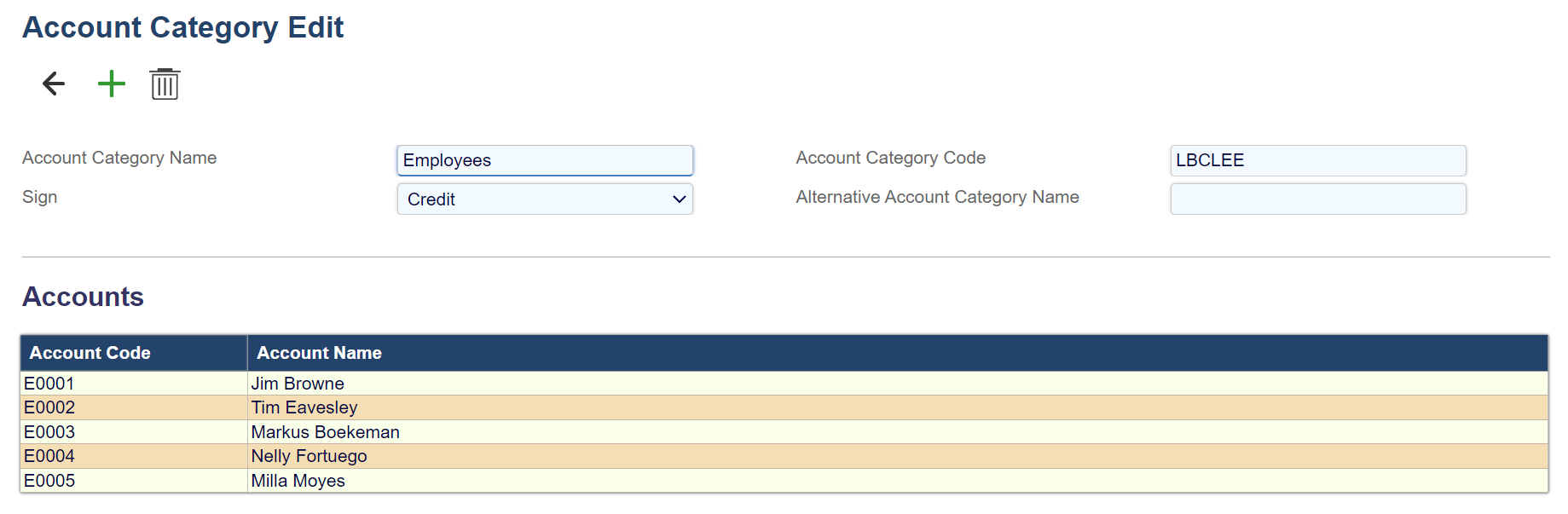Image resolution: width=1568 pixels, height=514 pixels.
Task: Click the Account Category Code field
Action: click(1317, 160)
